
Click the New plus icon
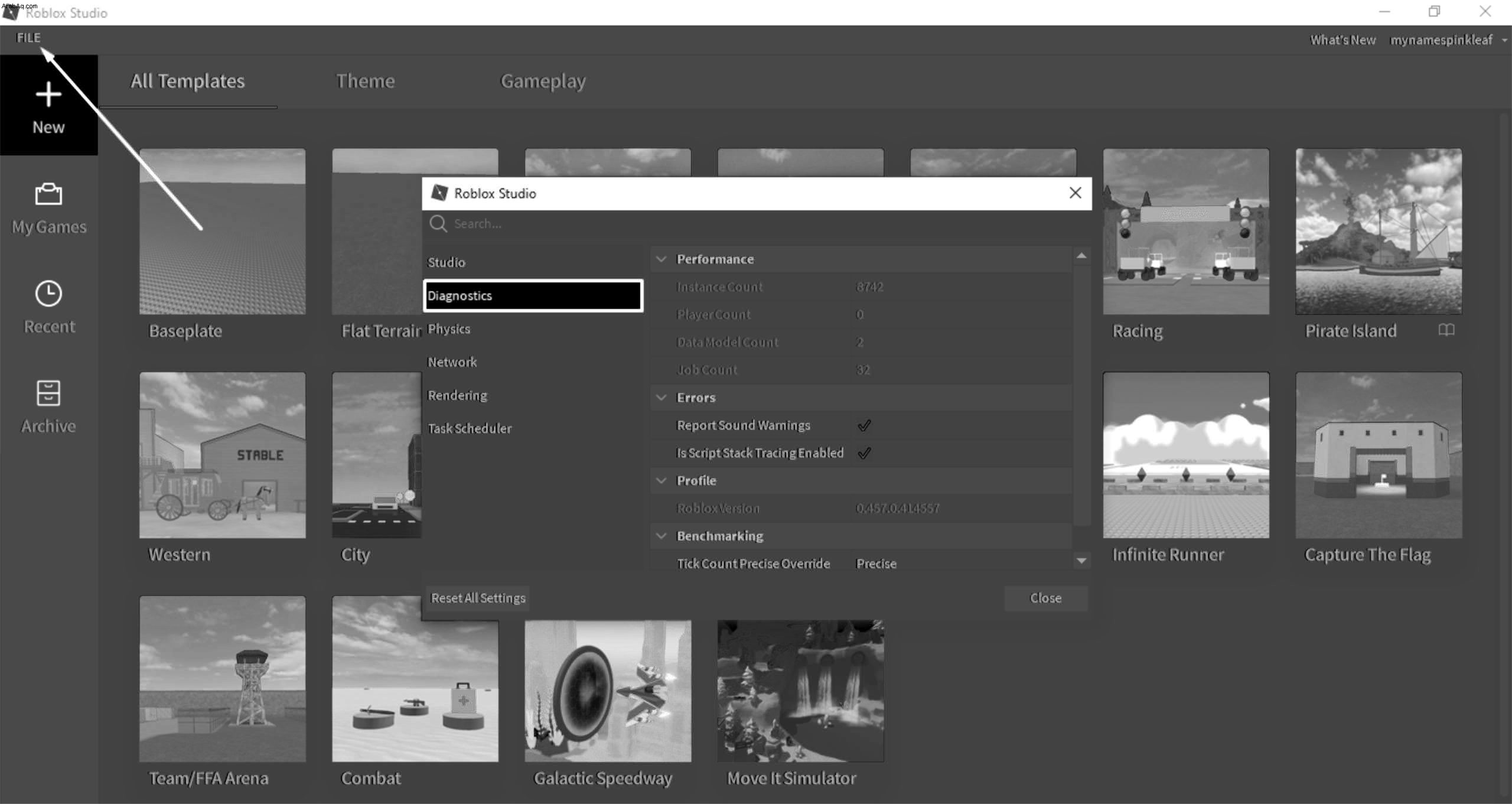[x=48, y=95]
